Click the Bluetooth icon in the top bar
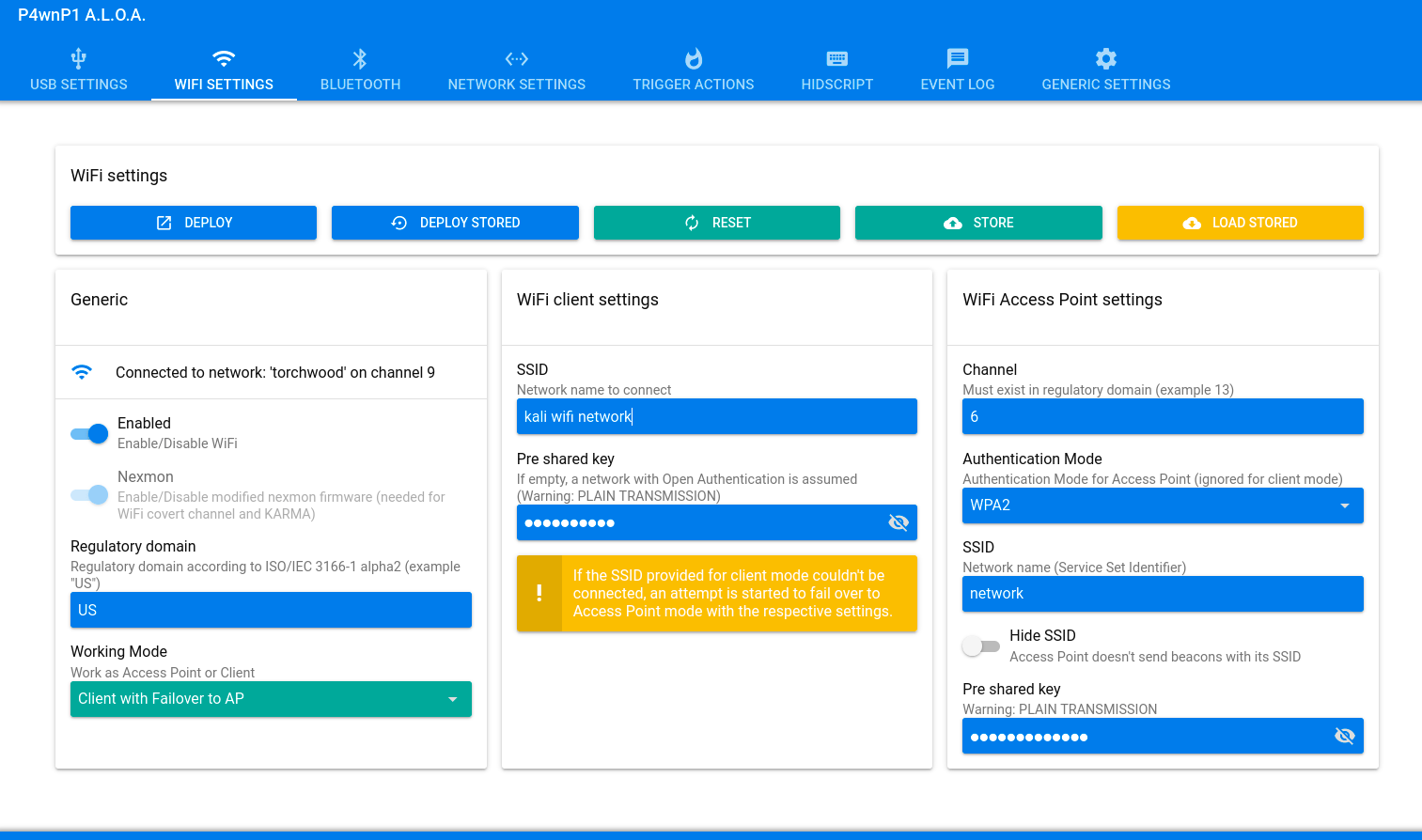 [x=360, y=58]
